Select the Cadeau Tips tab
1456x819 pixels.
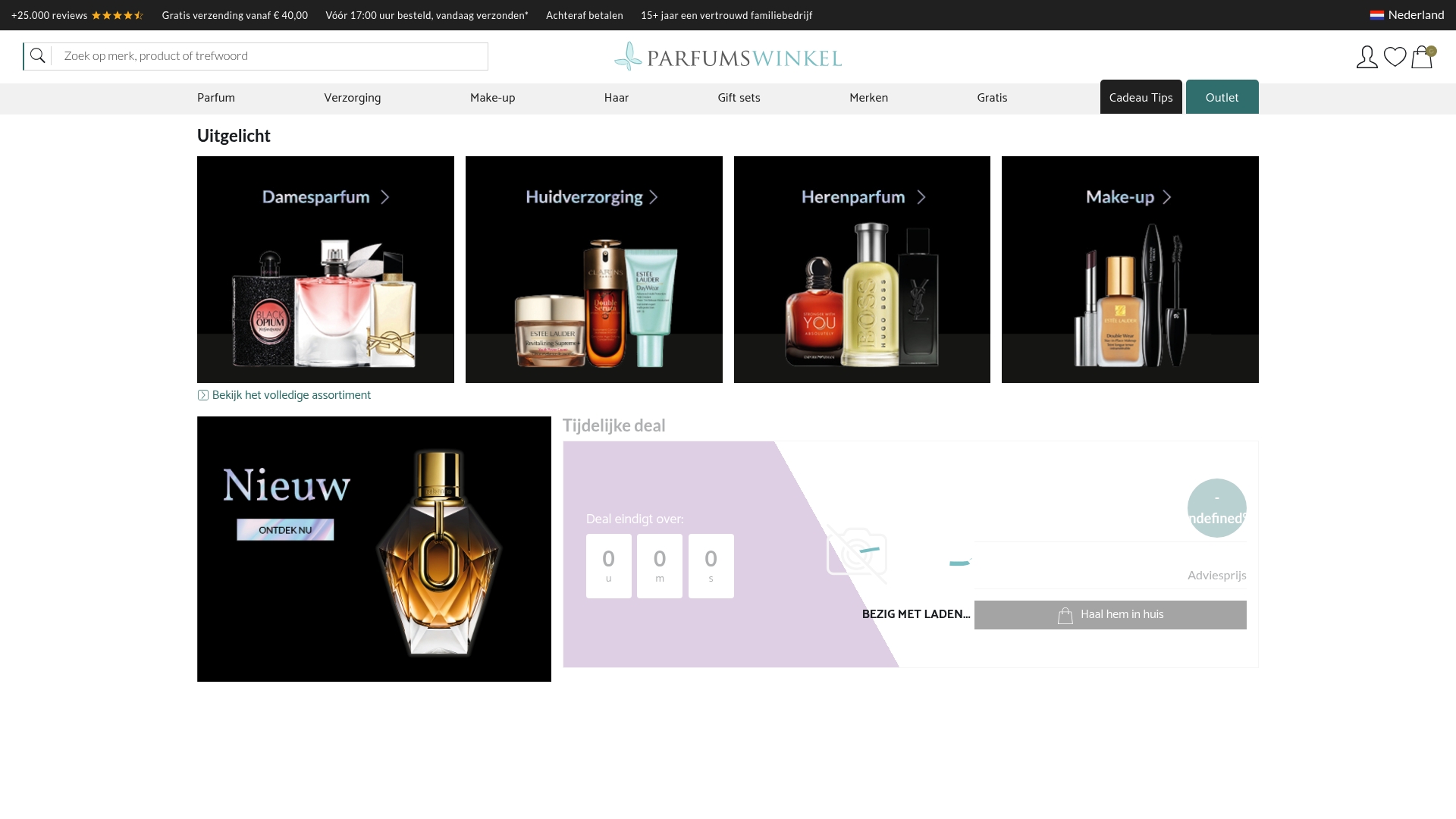tap(1141, 97)
